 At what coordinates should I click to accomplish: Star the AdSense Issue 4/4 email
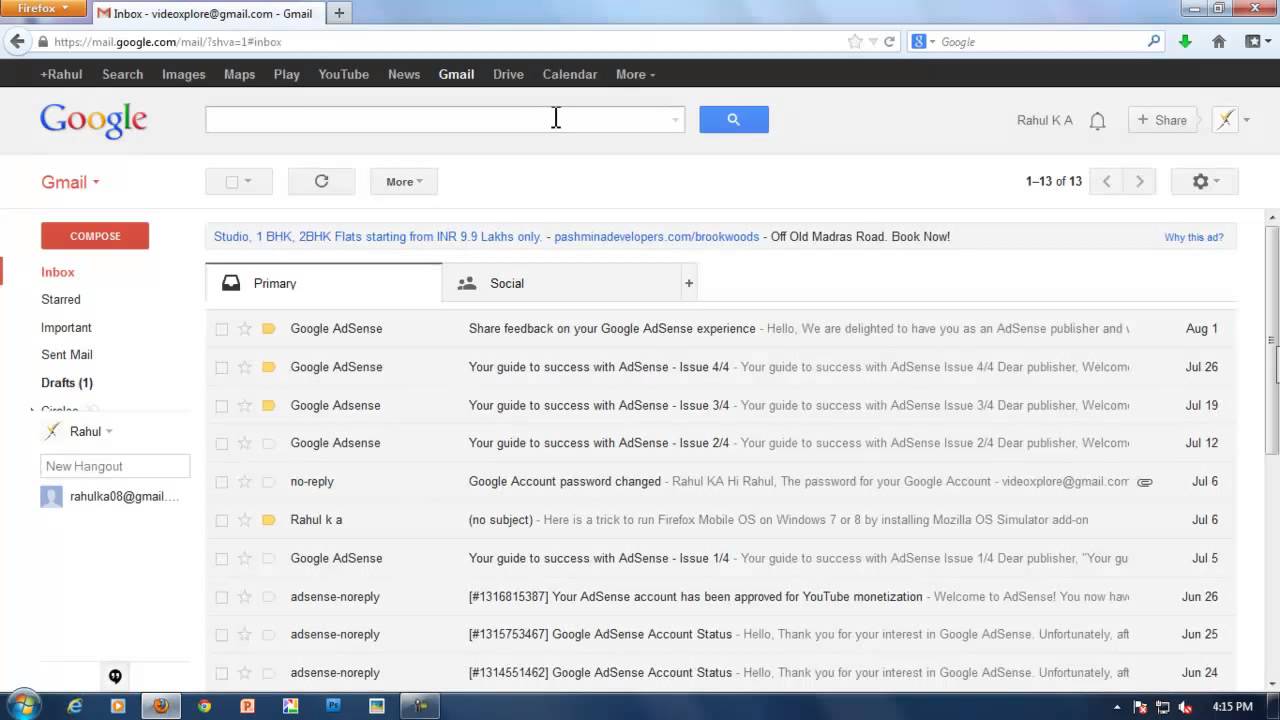pyautogui.click(x=245, y=367)
